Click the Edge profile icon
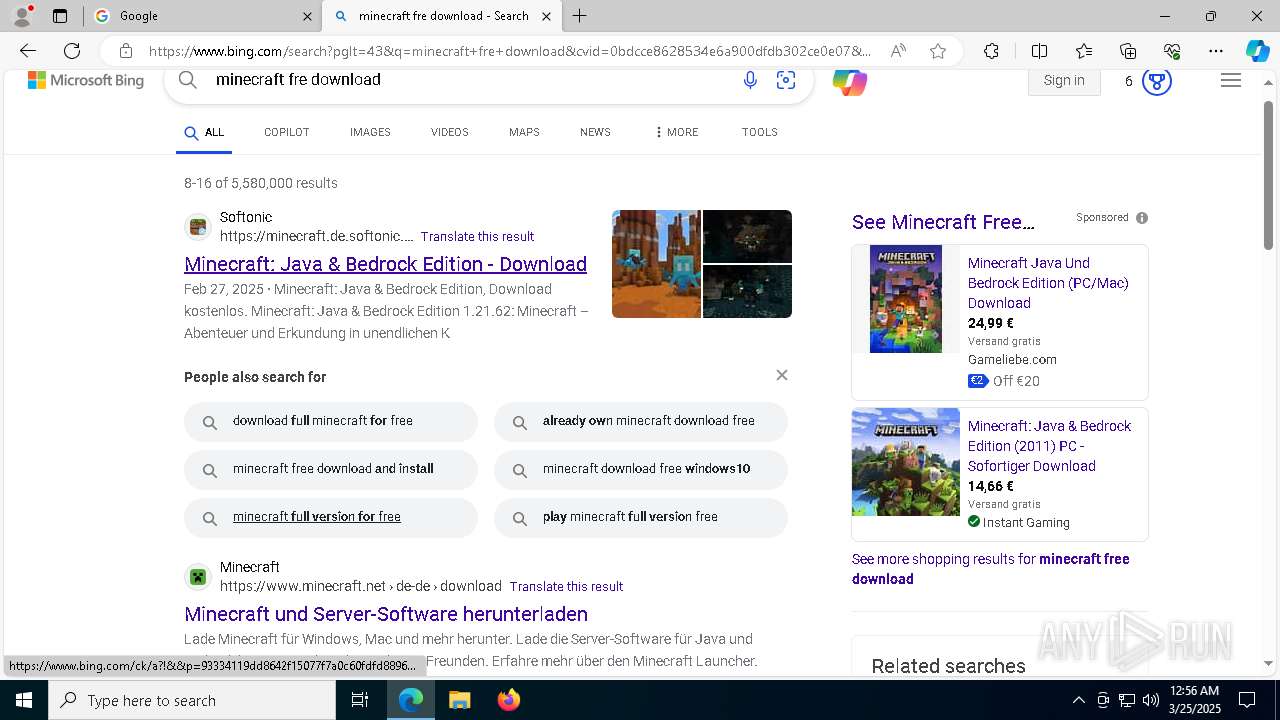 [x=21, y=16]
